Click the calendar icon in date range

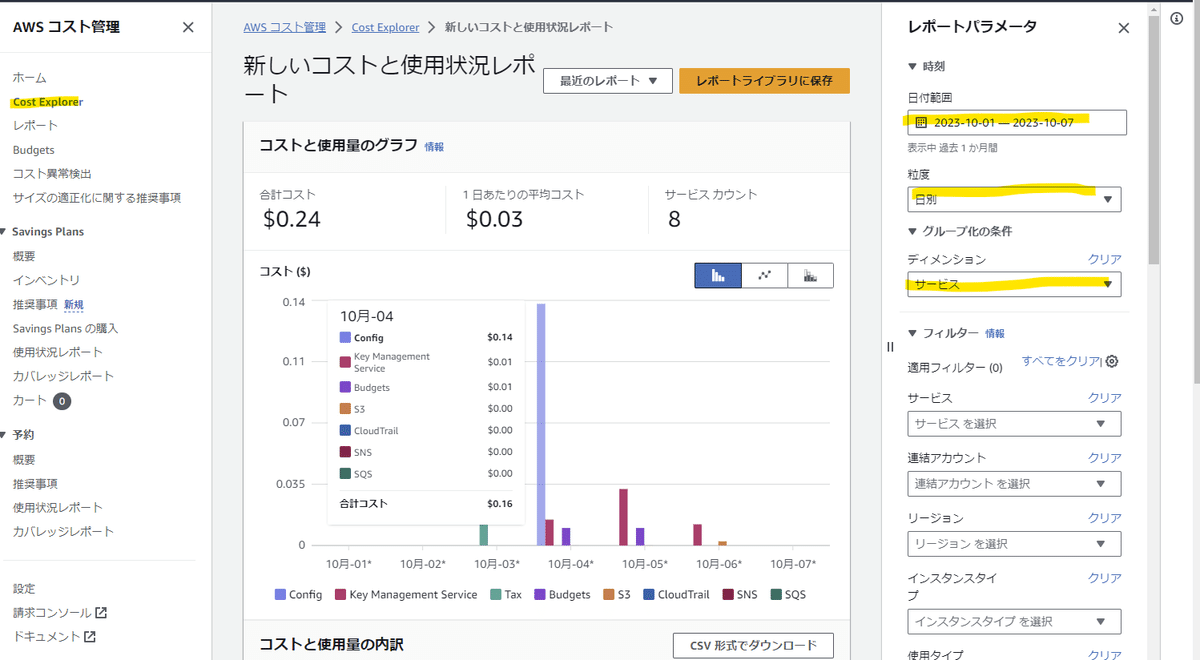click(x=921, y=122)
